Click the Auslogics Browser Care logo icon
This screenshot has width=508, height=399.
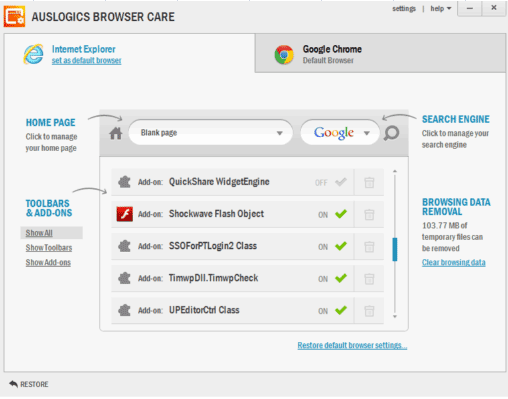click(x=14, y=16)
